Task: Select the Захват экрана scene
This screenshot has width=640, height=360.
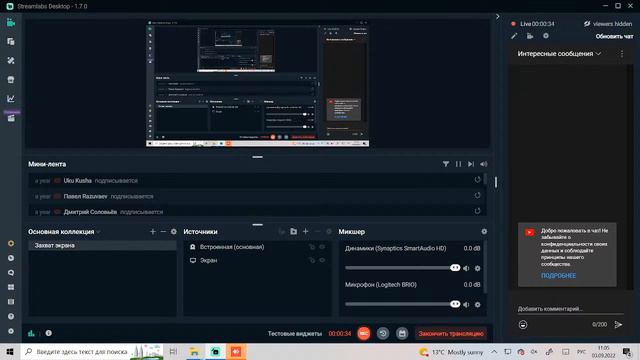Action: coord(102,245)
